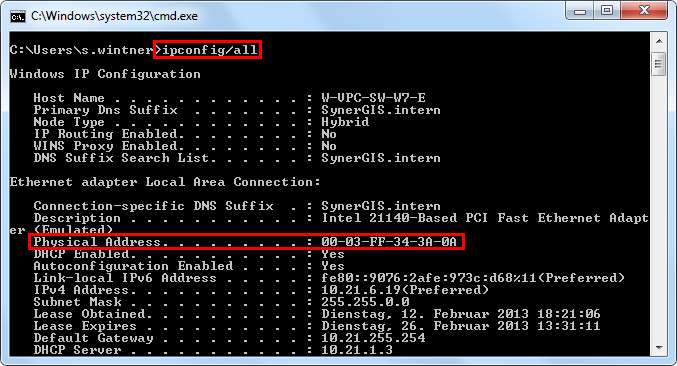Click the scrollbar down arrow
This screenshot has height=366, width=677.
tap(659, 348)
